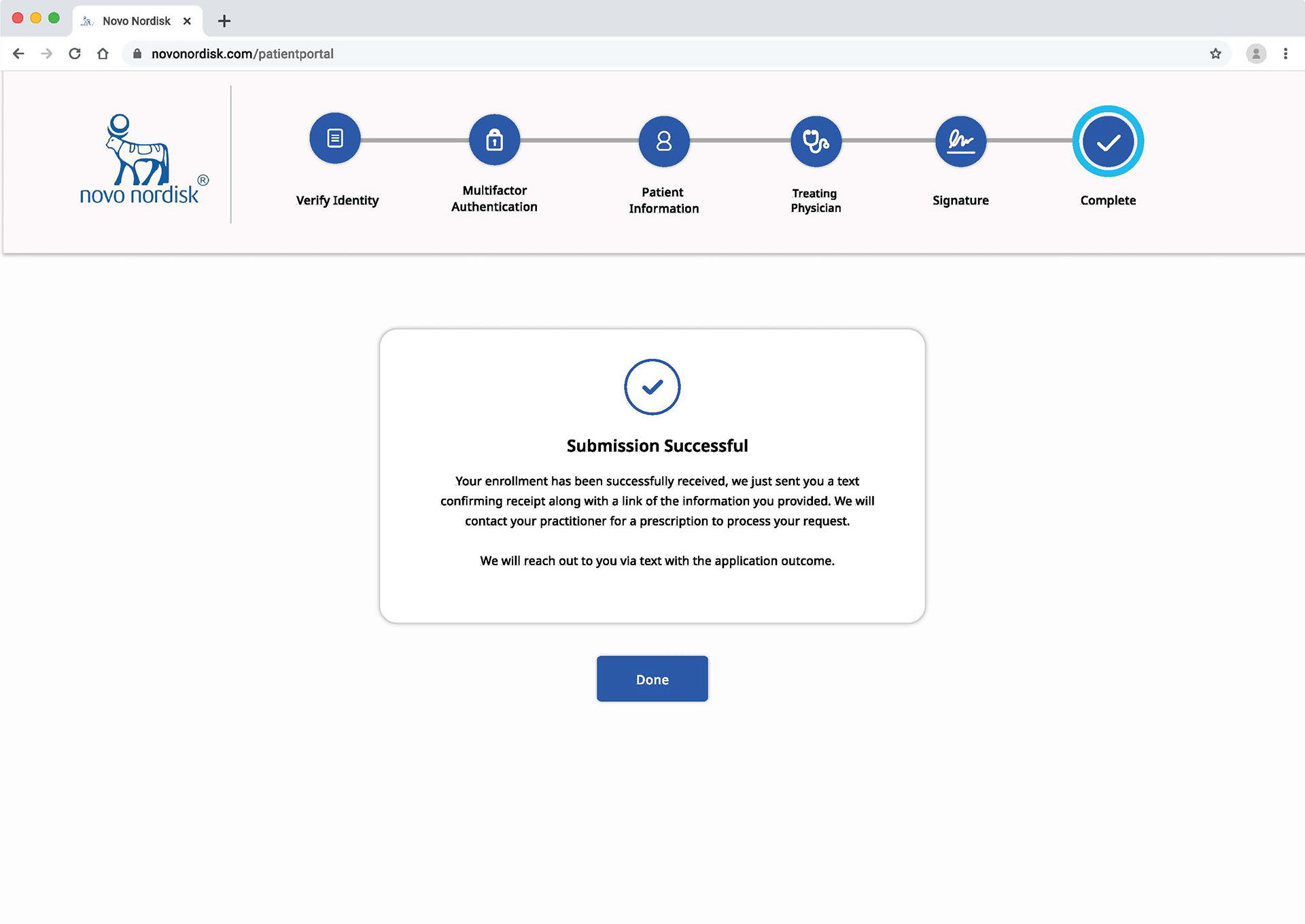Click the browser home icon

coord(103,54)
